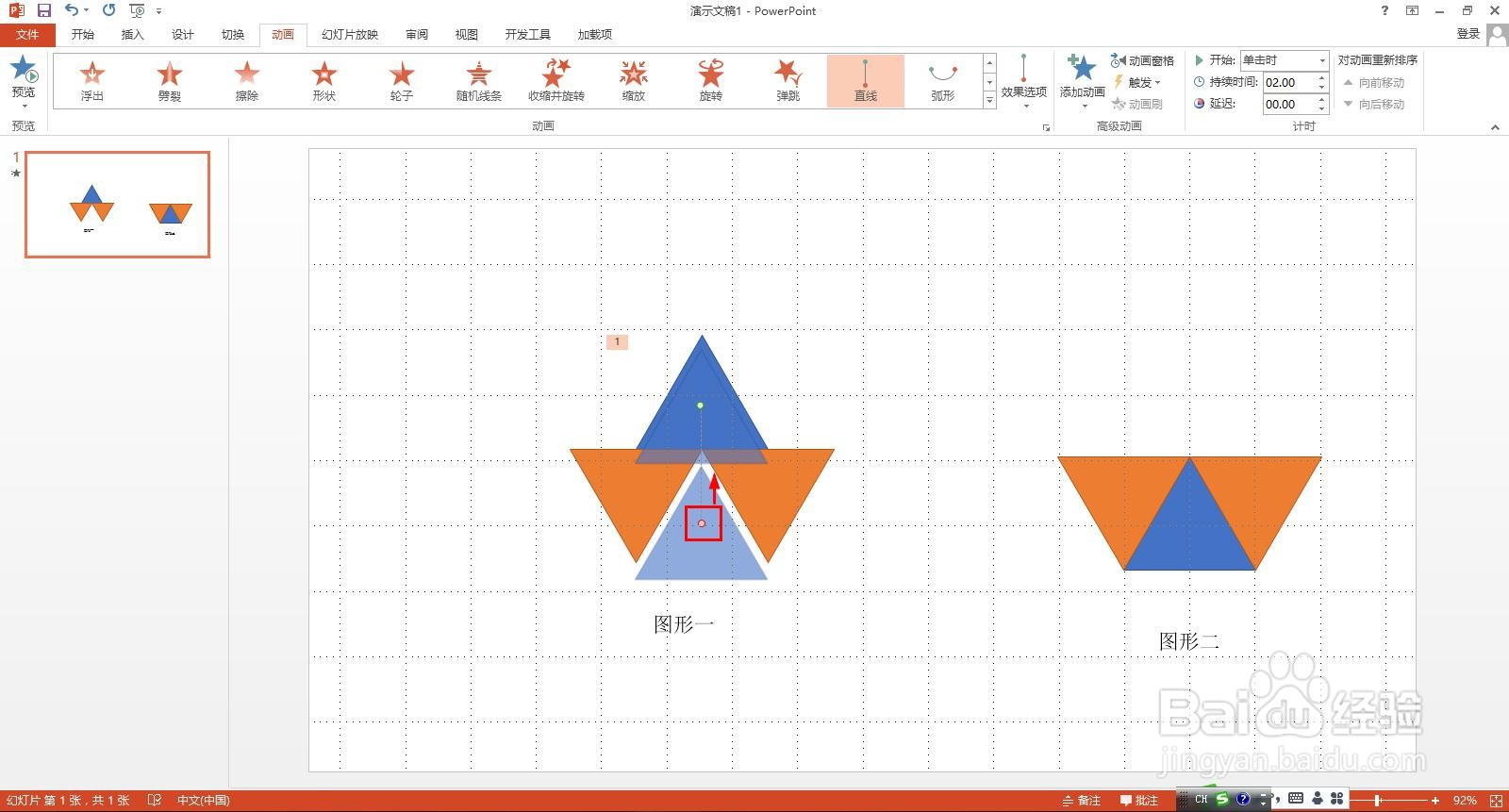
Task: Switch to the 加载项 add-ins tab
Action: pyautogui.click(x=595, y=34)
